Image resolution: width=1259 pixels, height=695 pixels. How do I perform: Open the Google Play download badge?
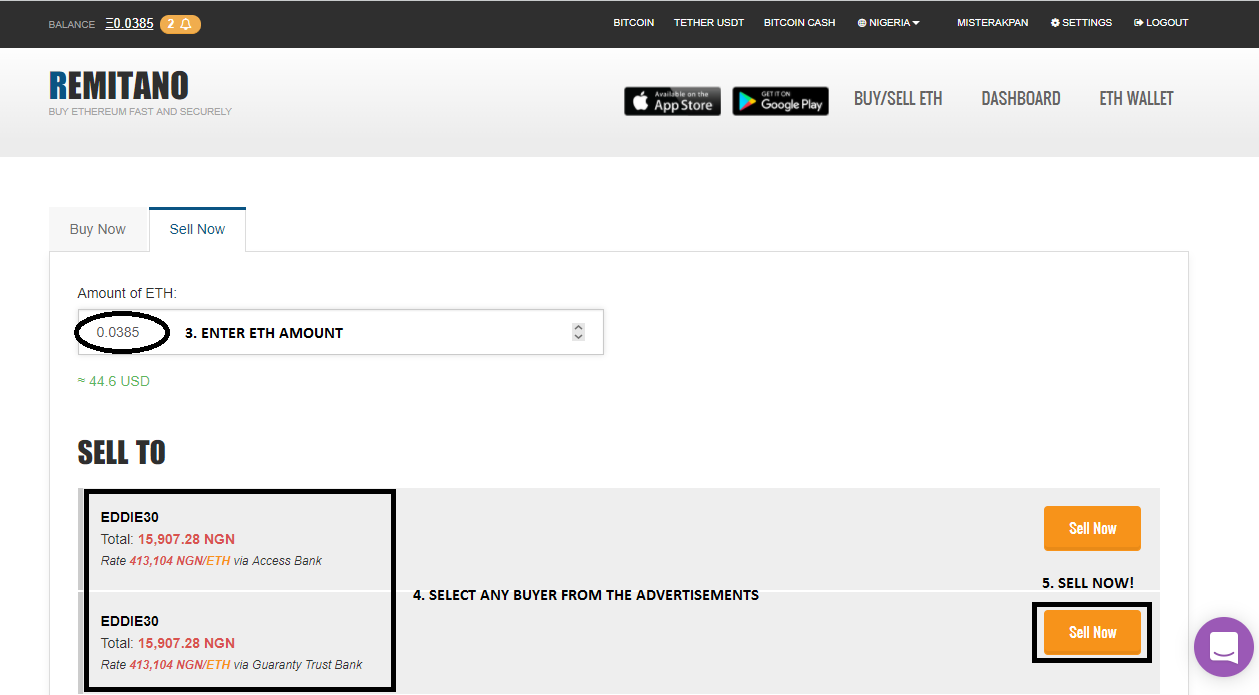point(780,101)
